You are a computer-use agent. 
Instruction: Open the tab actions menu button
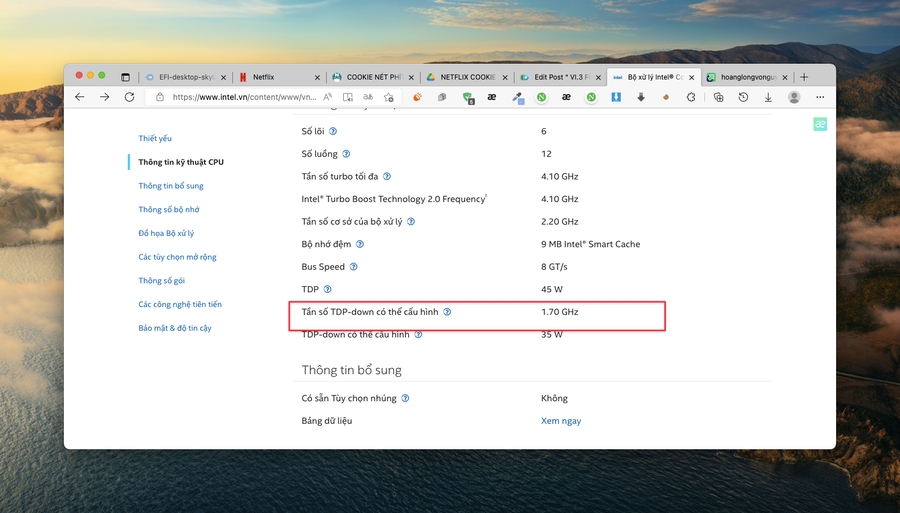click(x=125, y=77)
